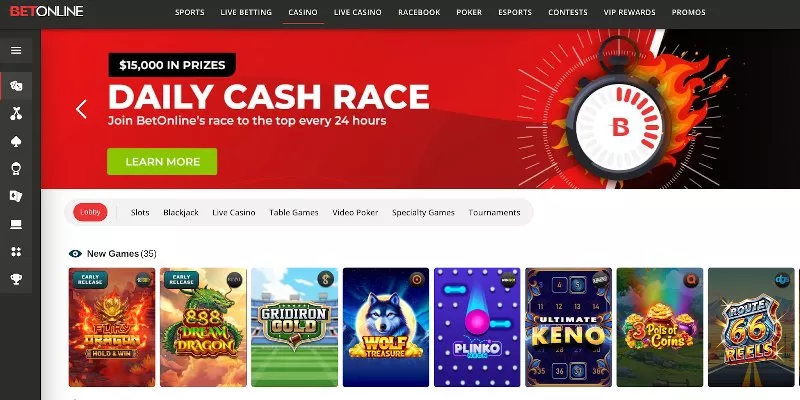Open the Wolf Treasure game thumbnail
The height and width of the screenshot is (400, 800).
point(386,327)
